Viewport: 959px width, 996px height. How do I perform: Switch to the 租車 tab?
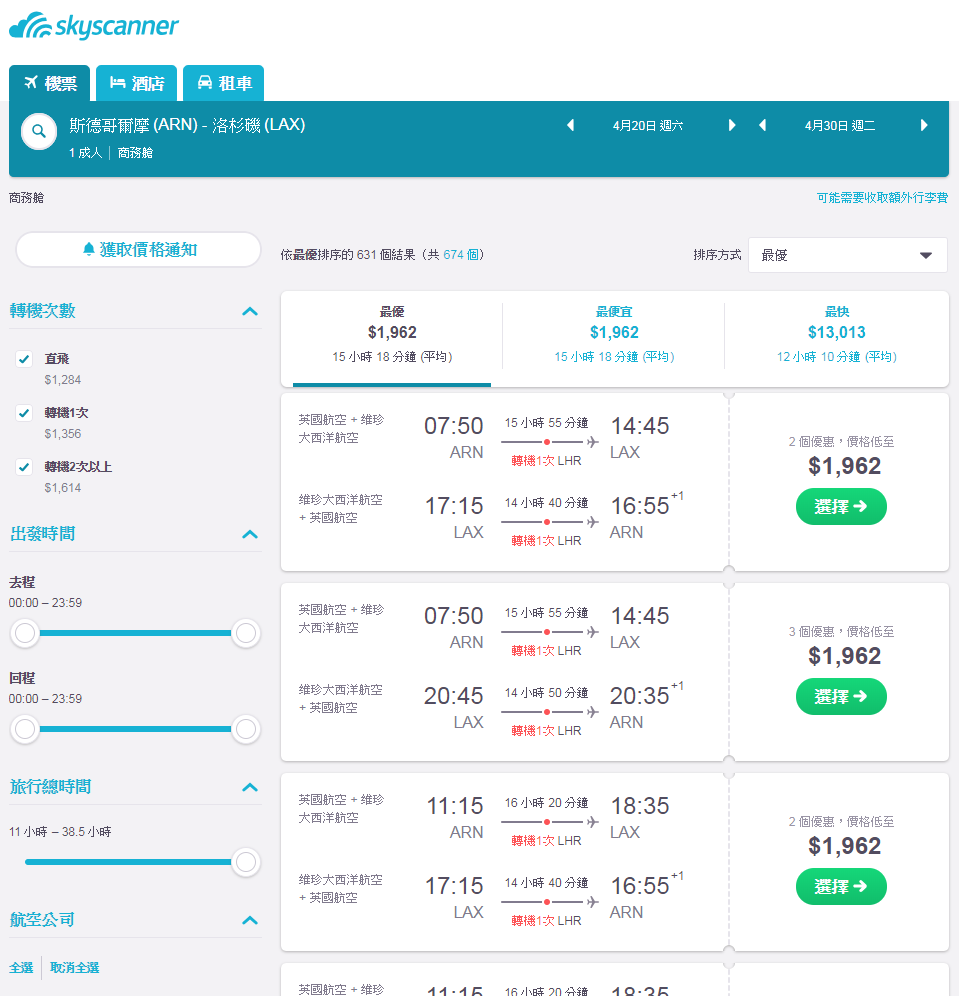tap(224, 83)
